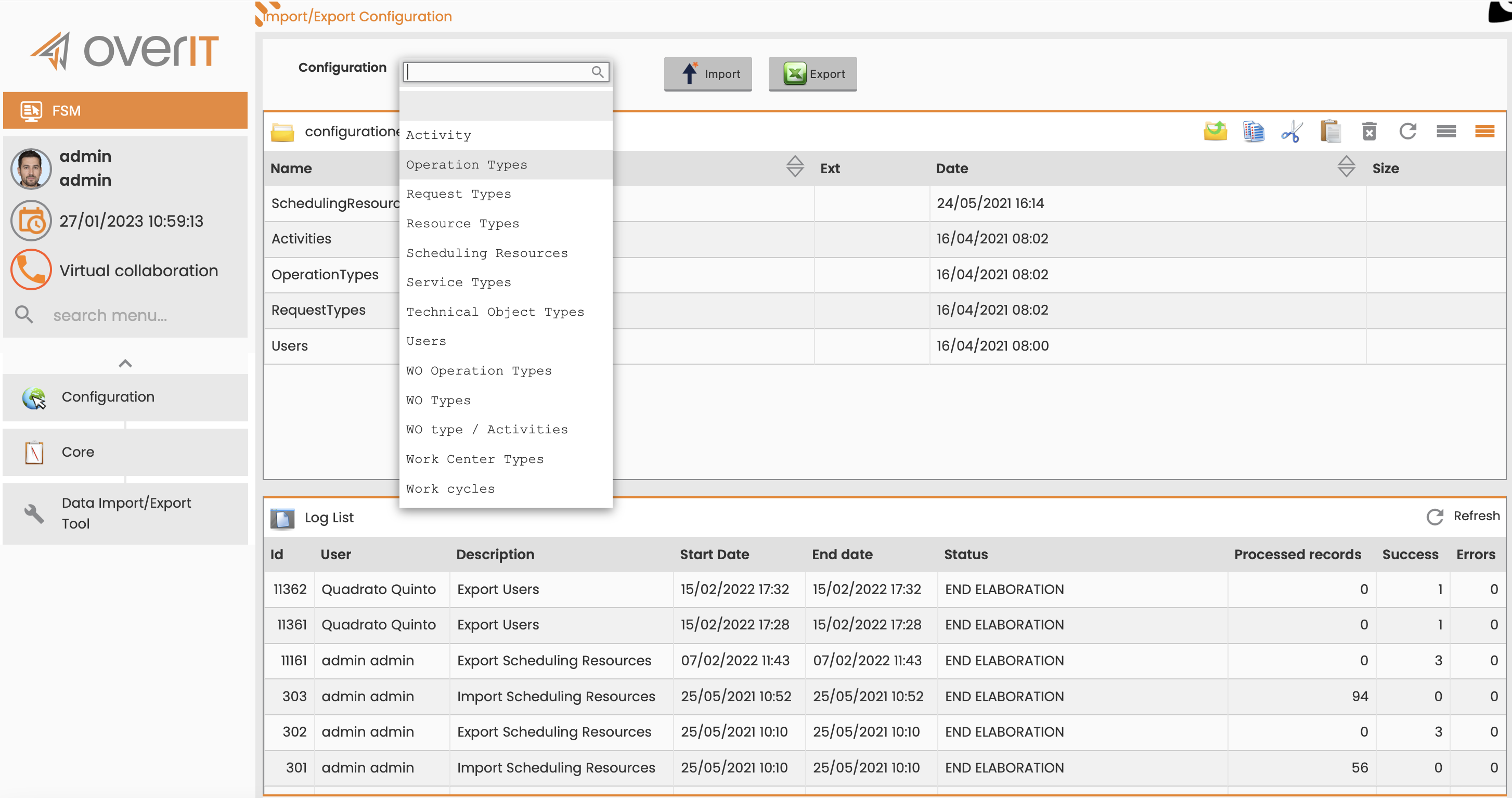Select Work cycles option
The height and width of the screenshot is (798, 1512).
[506, 488]
